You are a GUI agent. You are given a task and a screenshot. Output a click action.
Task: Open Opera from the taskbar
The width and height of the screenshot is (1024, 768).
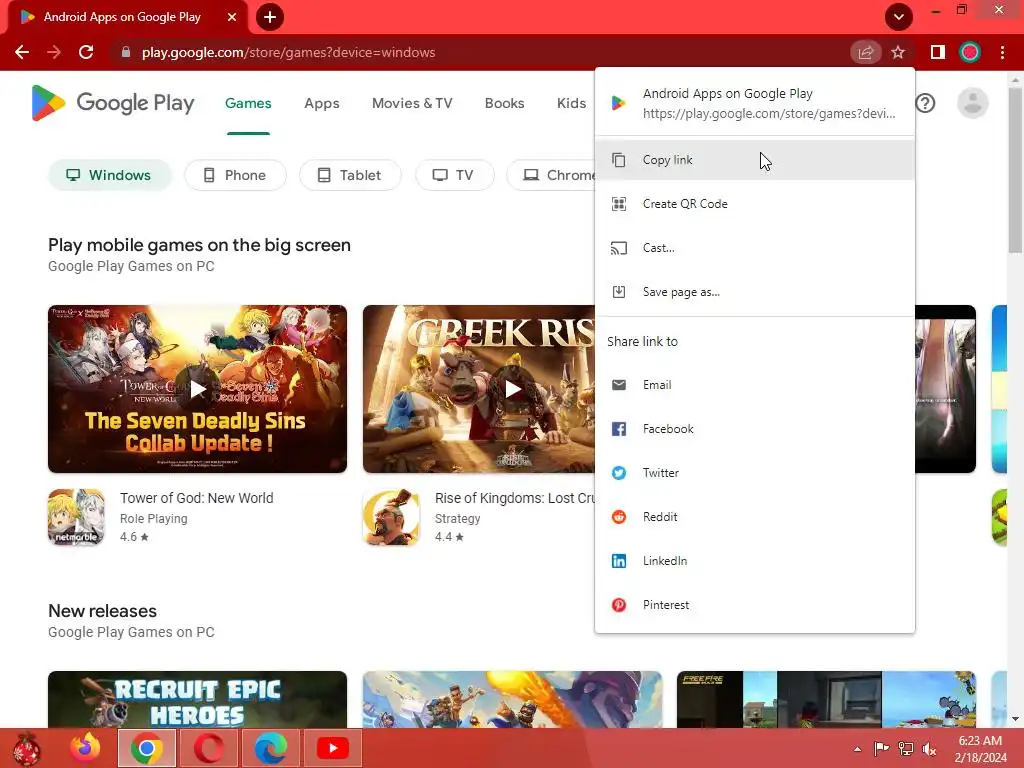(208, 748)
